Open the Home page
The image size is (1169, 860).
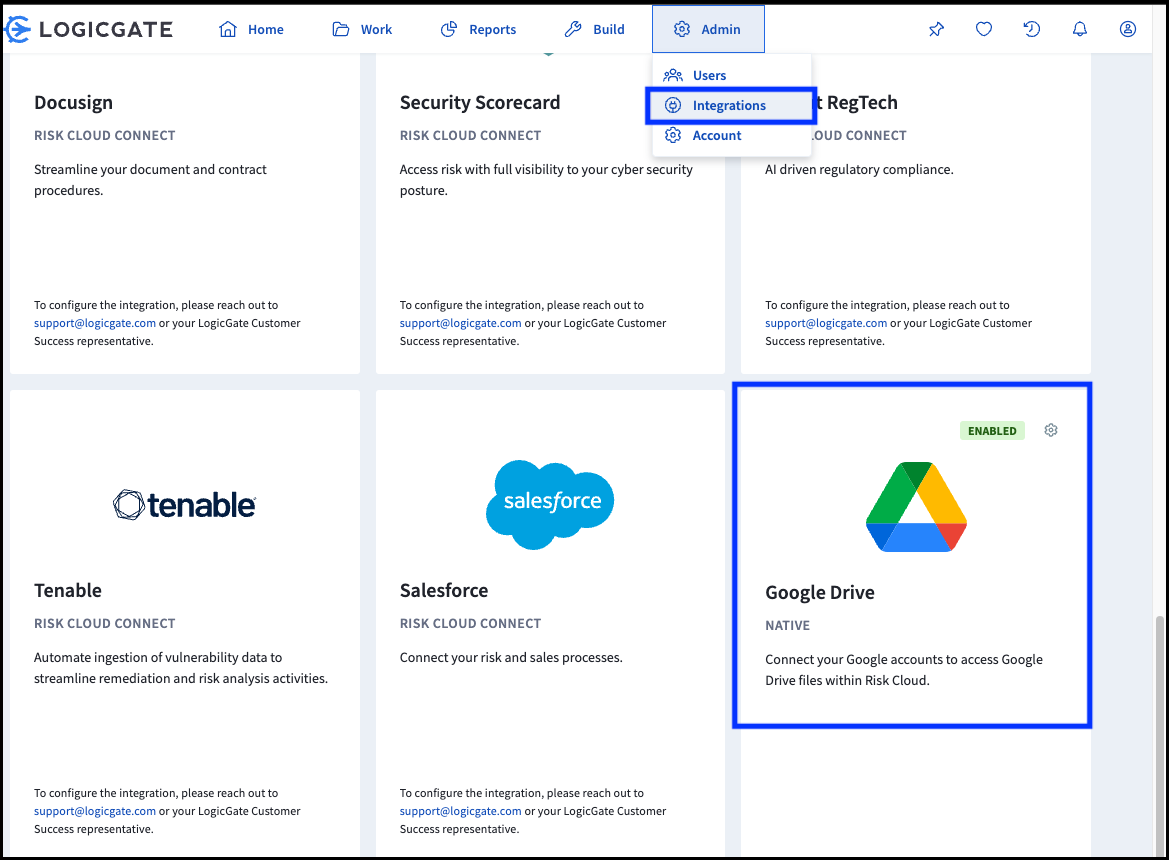251,29
